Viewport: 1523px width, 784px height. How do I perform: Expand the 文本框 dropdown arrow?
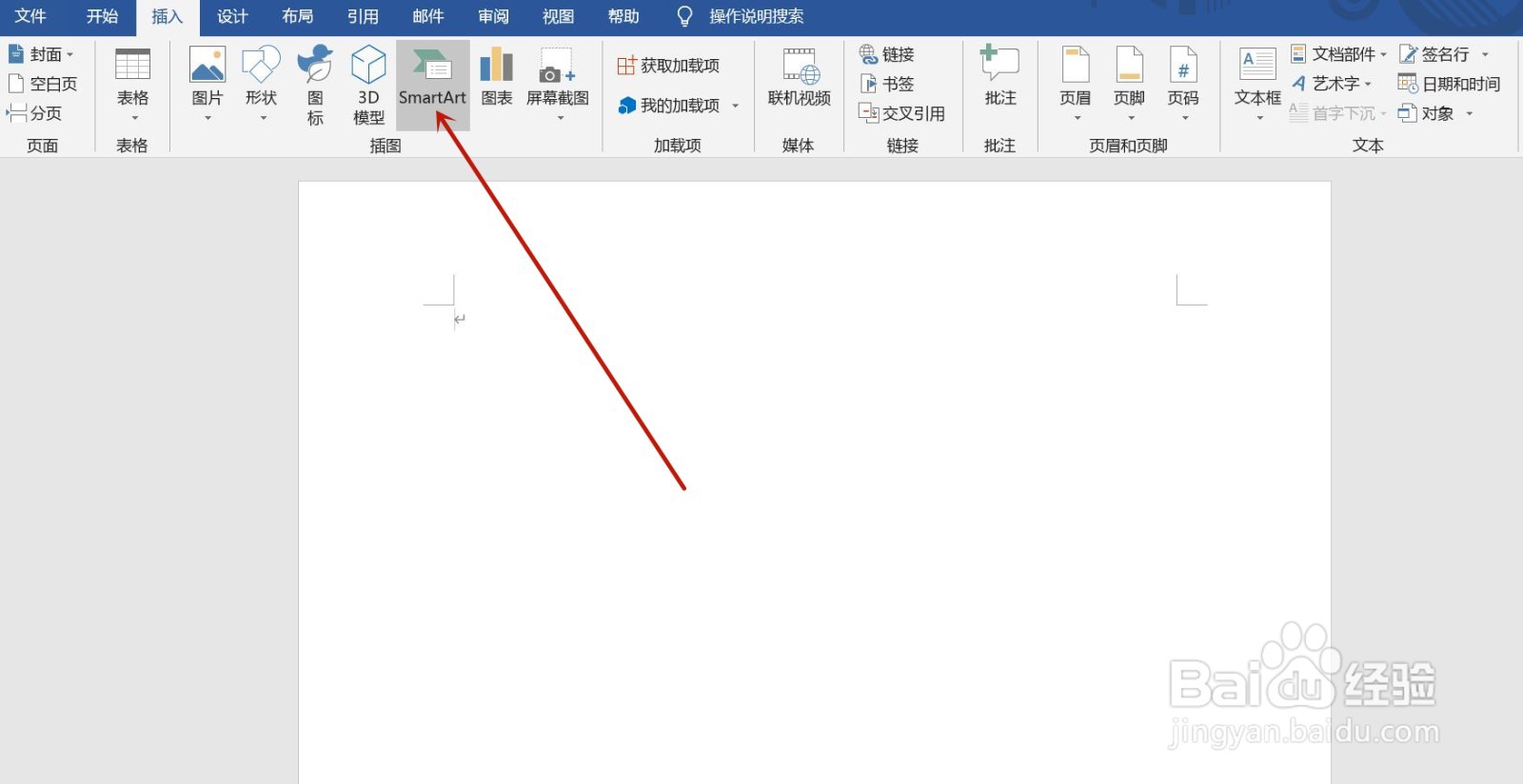(1259, 118)
